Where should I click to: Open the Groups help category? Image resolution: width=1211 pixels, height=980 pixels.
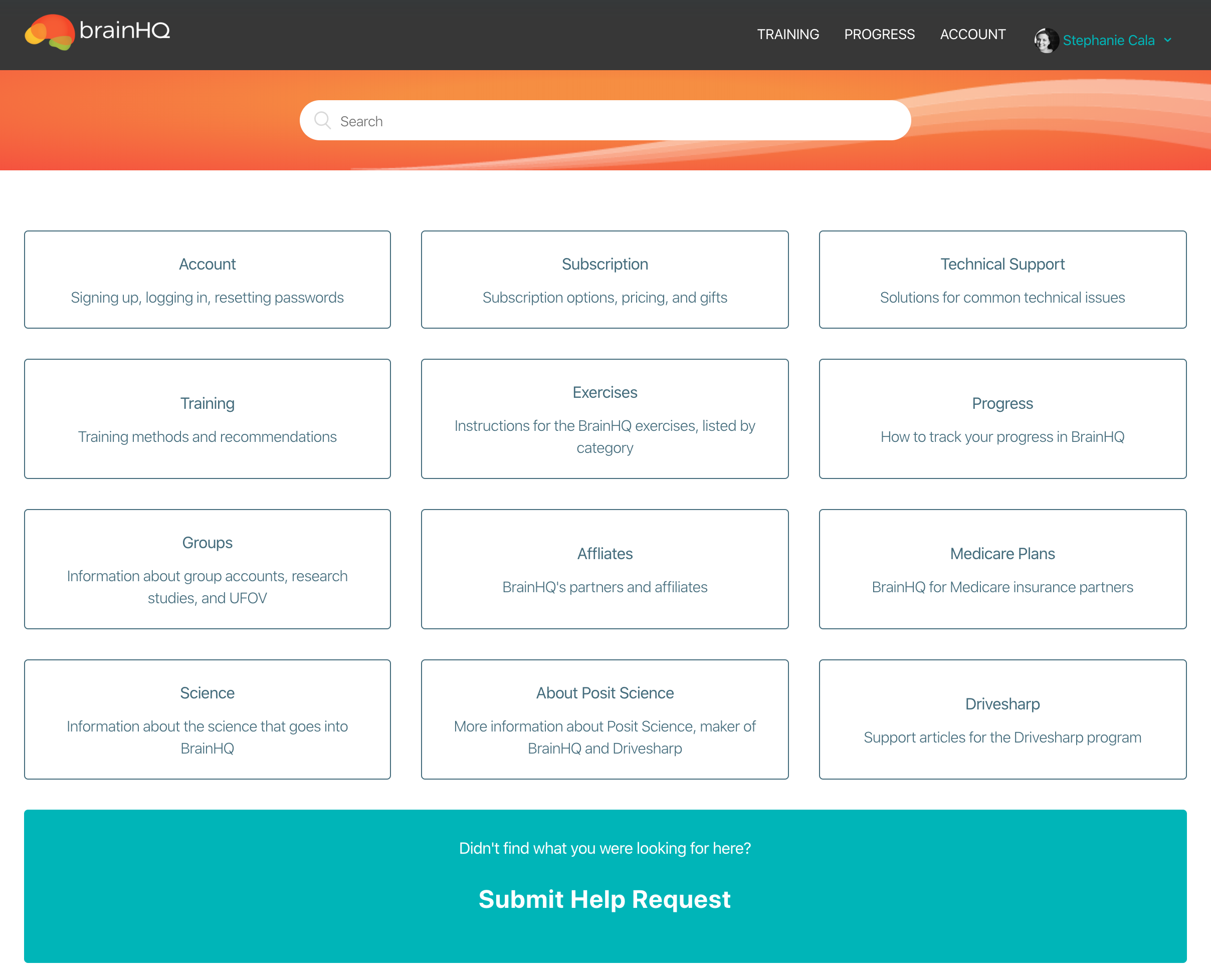pyautogui.click(x=208, y=569)
